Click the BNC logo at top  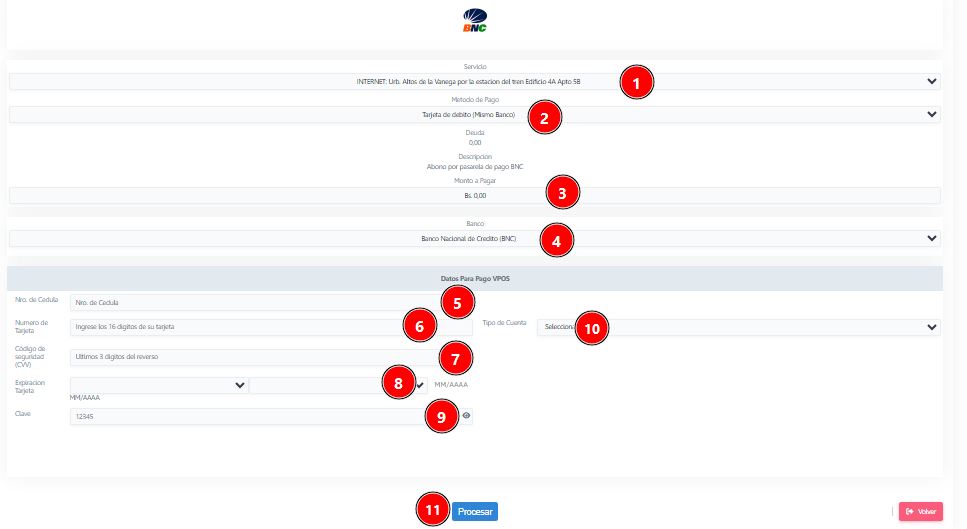(x=475, y=20)
